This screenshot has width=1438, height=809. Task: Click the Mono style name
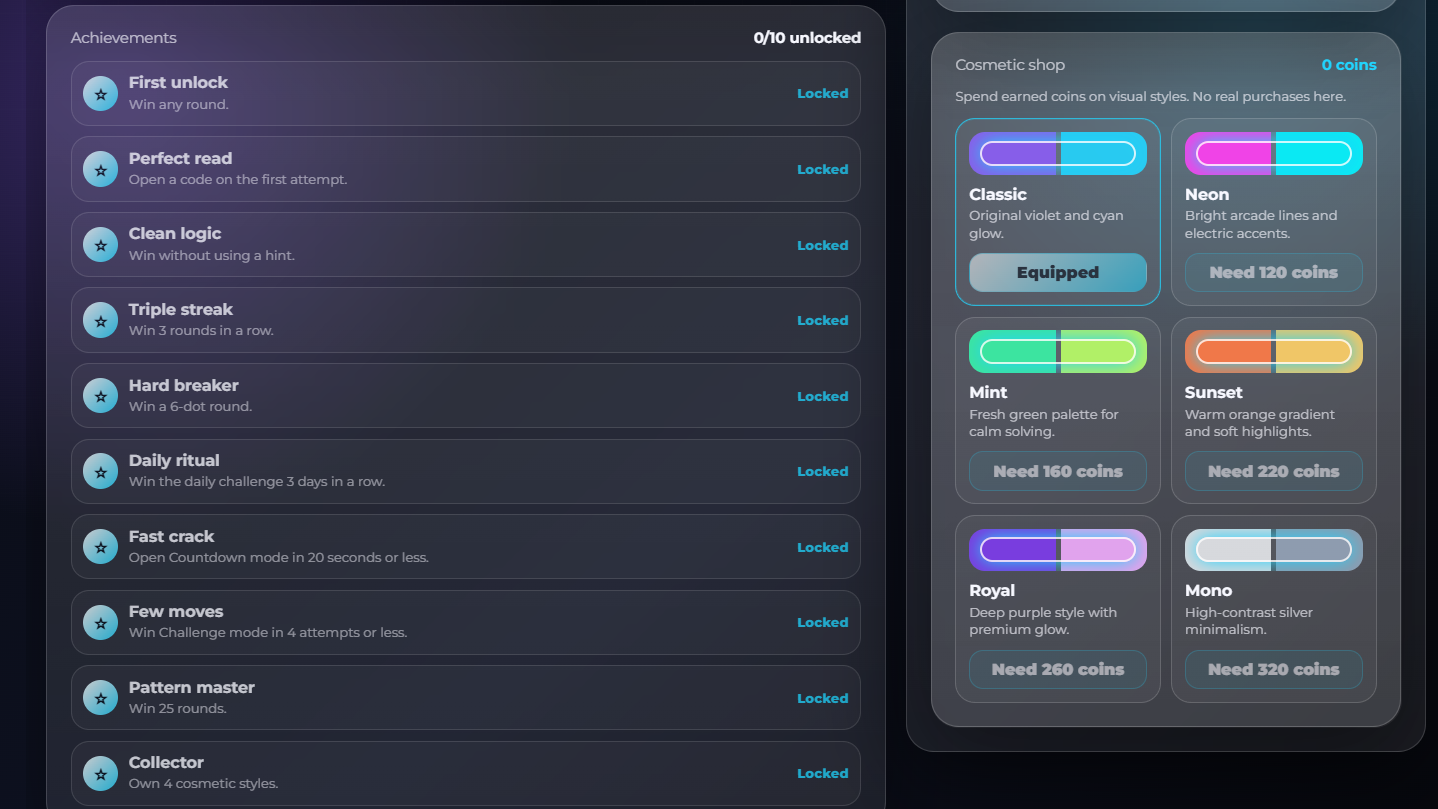point(1208,591)
